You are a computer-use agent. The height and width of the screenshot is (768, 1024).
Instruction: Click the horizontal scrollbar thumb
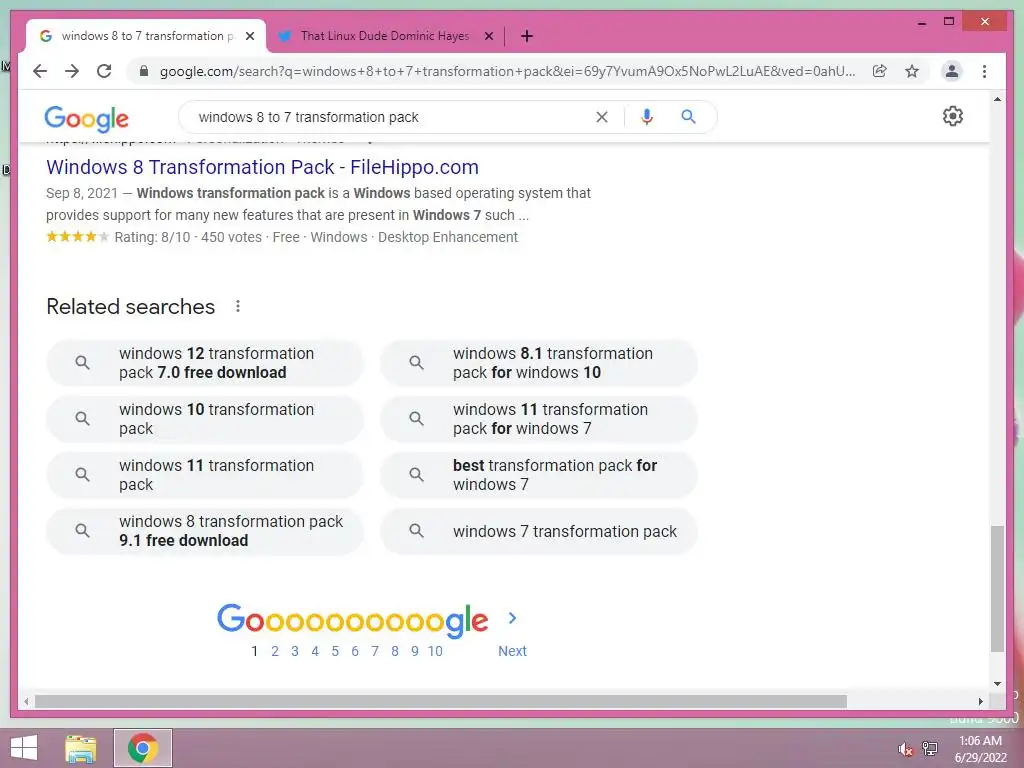tap(441, 701)
